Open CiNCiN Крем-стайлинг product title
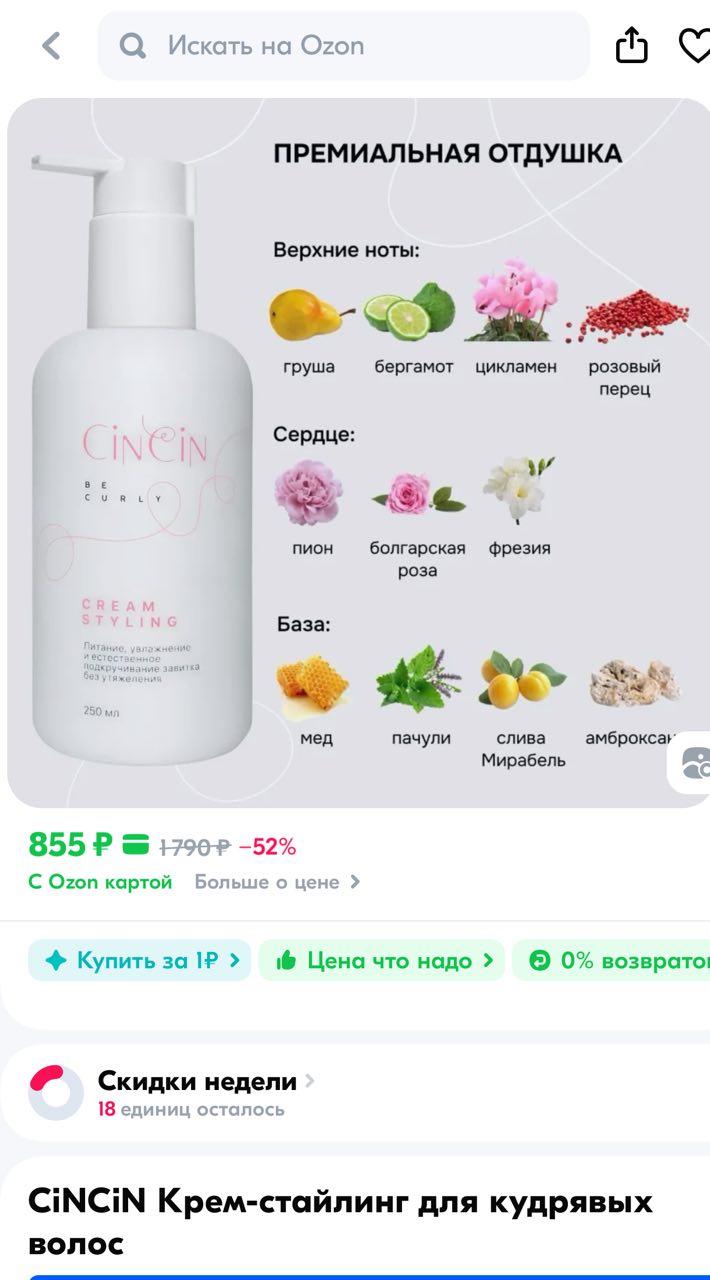 point(340,1222)
